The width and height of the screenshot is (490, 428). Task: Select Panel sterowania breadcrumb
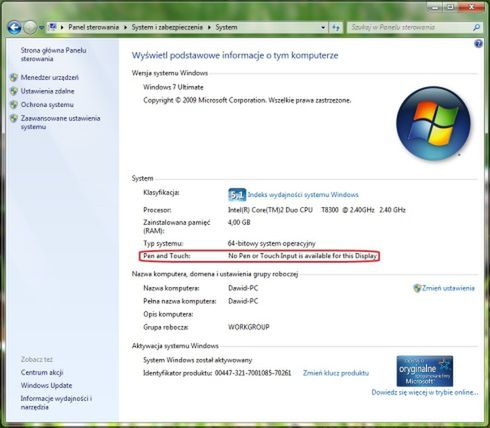94,27
